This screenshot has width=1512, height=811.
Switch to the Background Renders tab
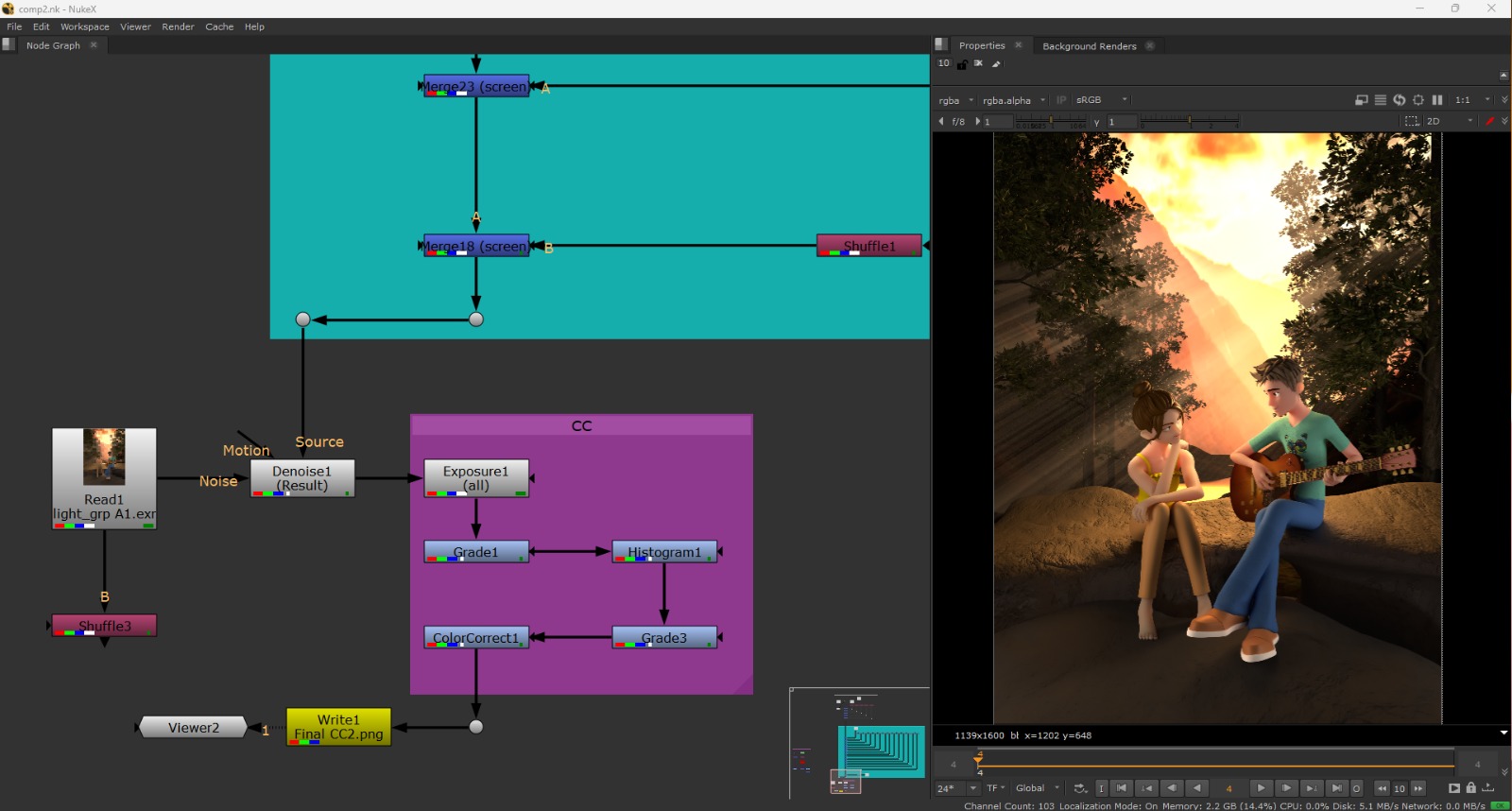click(x=1089, y=45)
